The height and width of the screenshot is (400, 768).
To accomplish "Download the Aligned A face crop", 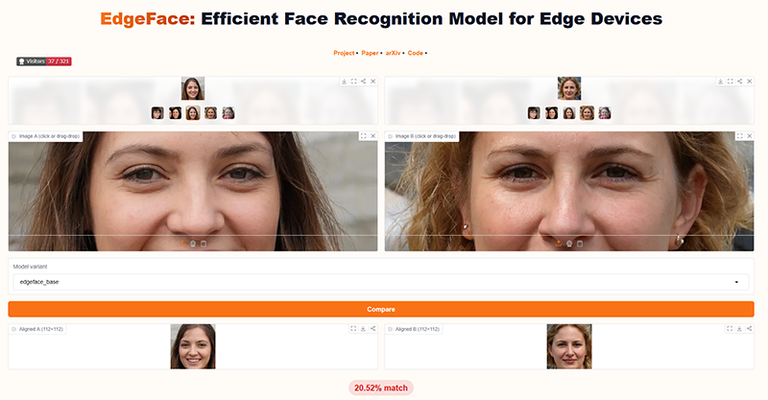I will (x=363, y=329).
